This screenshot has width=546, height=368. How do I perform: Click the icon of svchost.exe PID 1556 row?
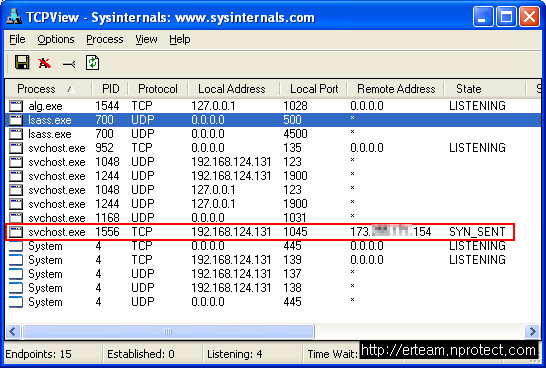pos(16,232)
